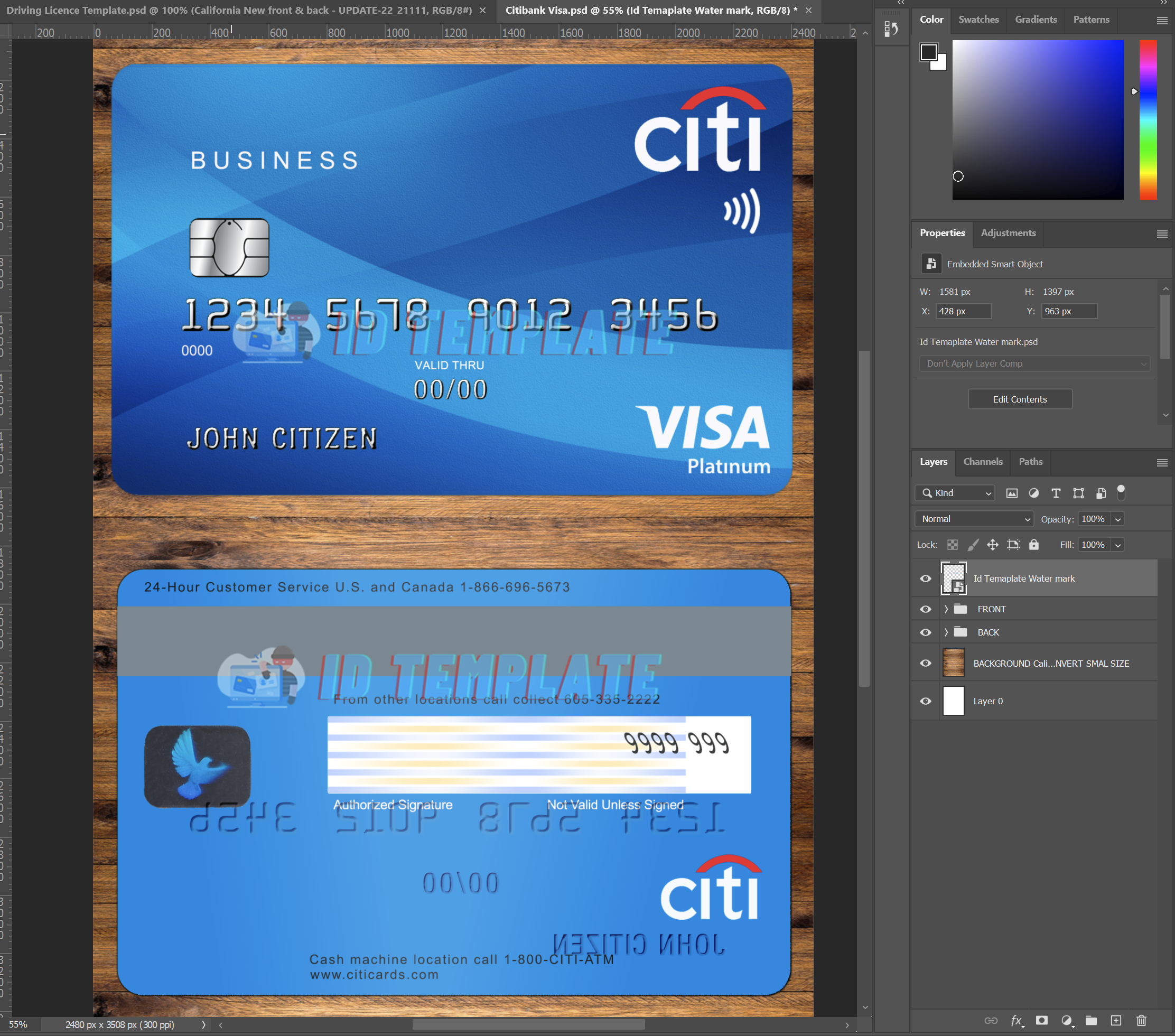1175x1036 pixels.
Task: Filter layers by pixel layers icon
Action: tap(1012, 493)
